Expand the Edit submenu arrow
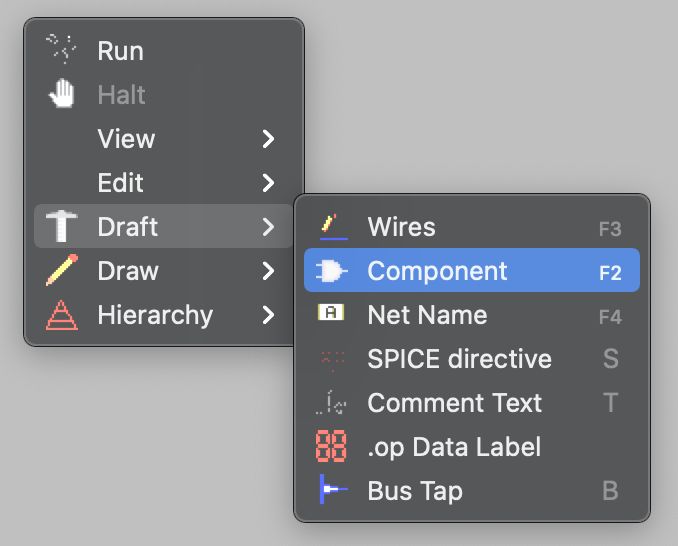This screenshot has width=678, height=546. click(x=268, y=183)
